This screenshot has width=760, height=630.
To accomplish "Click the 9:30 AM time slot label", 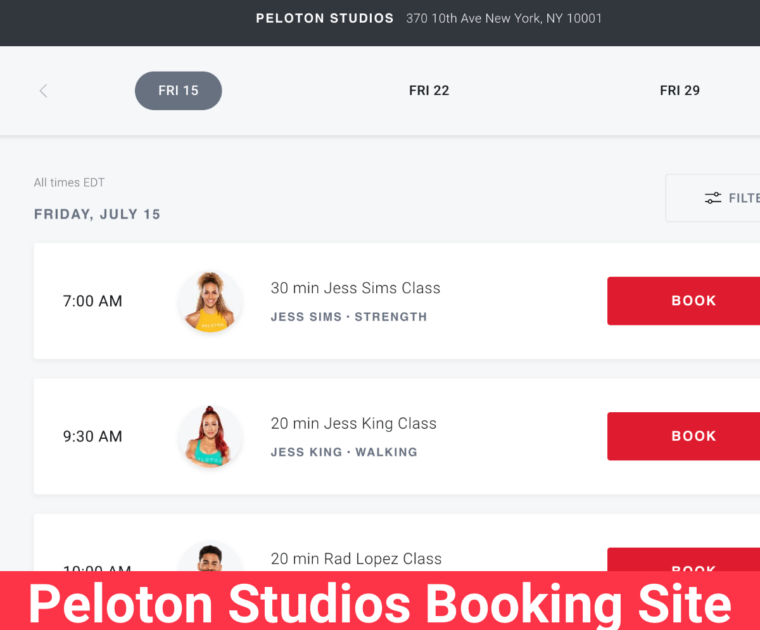I will pyautogui.click(x=92, y=436).
